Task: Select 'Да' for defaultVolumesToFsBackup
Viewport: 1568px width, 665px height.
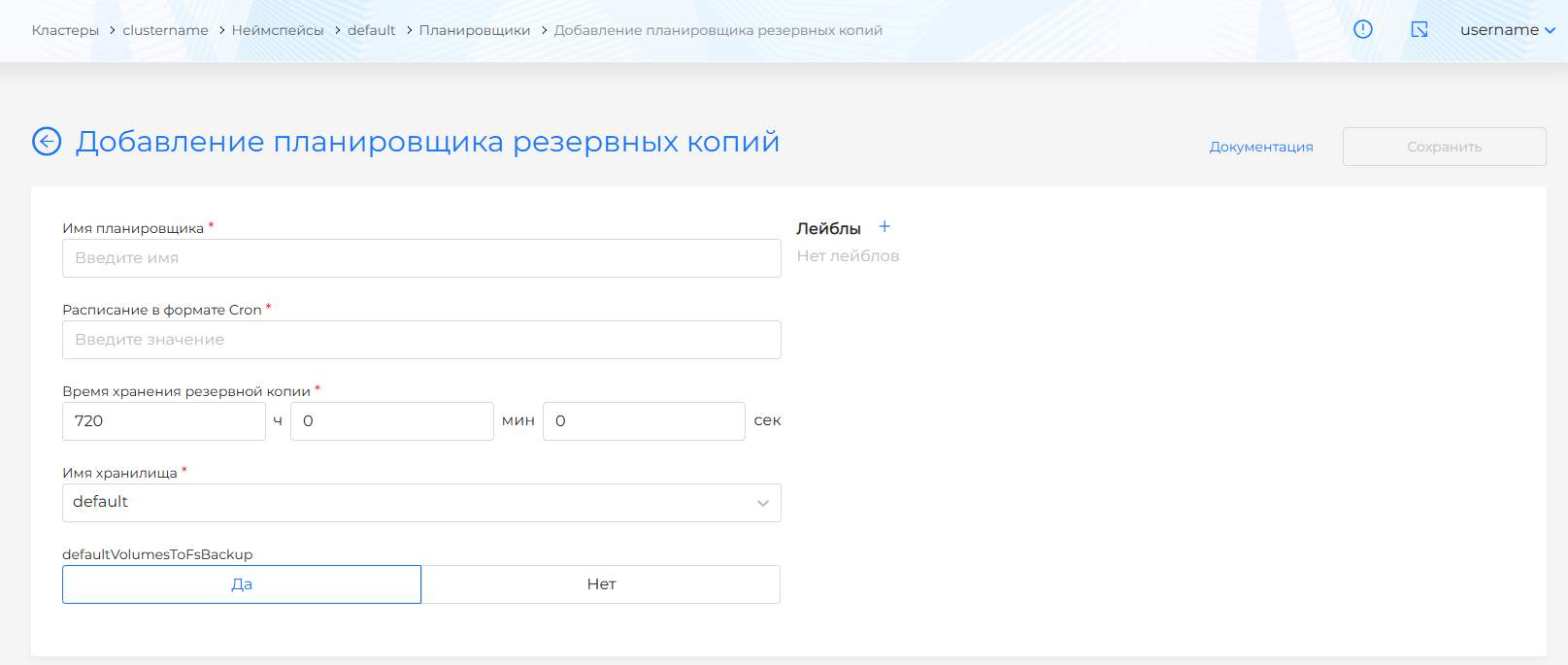Action: pos(242,584)
